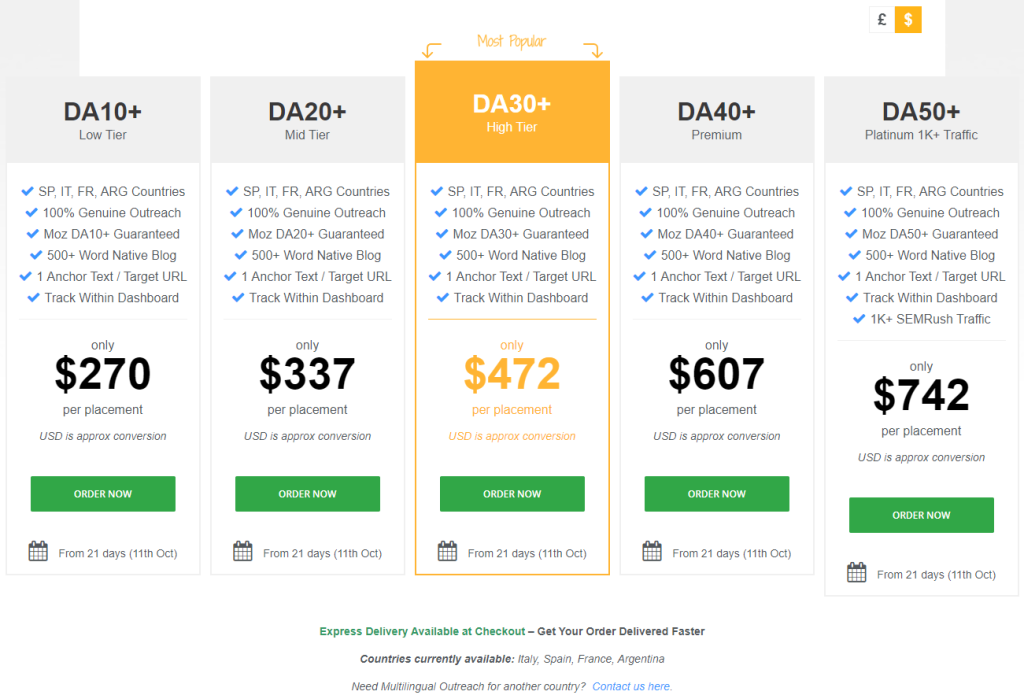Order the DA30+ High Tier package
This screenshot has width=1024, height=695.
pyautogui.click(x=512, y=494)
